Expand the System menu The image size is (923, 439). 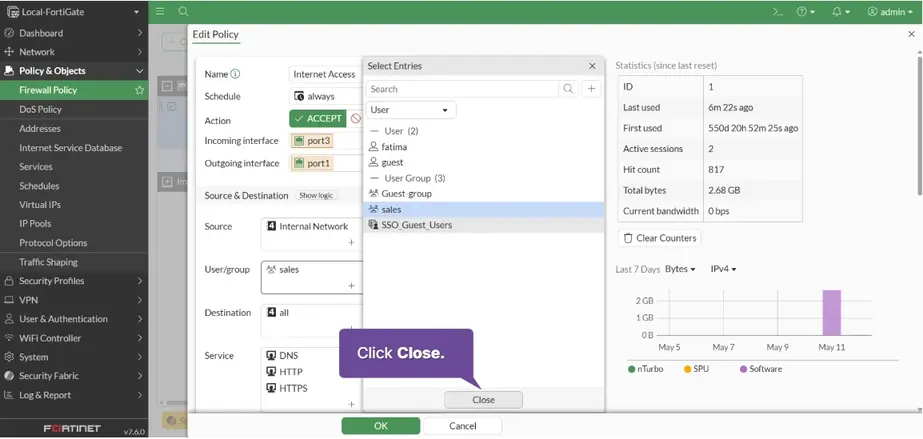click(74, 357)
